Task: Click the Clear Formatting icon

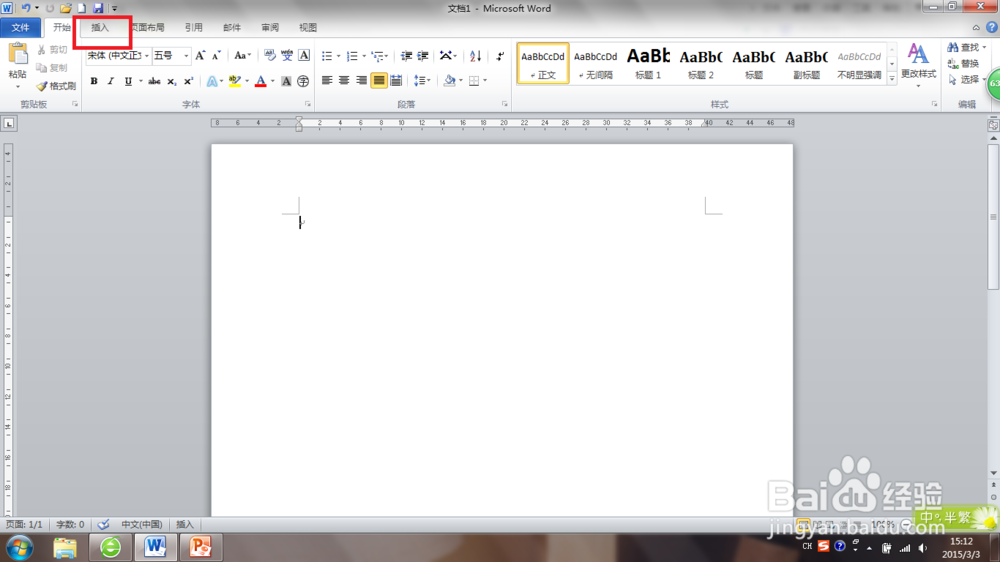Action: pyautogui.click(x=270, y=55)
